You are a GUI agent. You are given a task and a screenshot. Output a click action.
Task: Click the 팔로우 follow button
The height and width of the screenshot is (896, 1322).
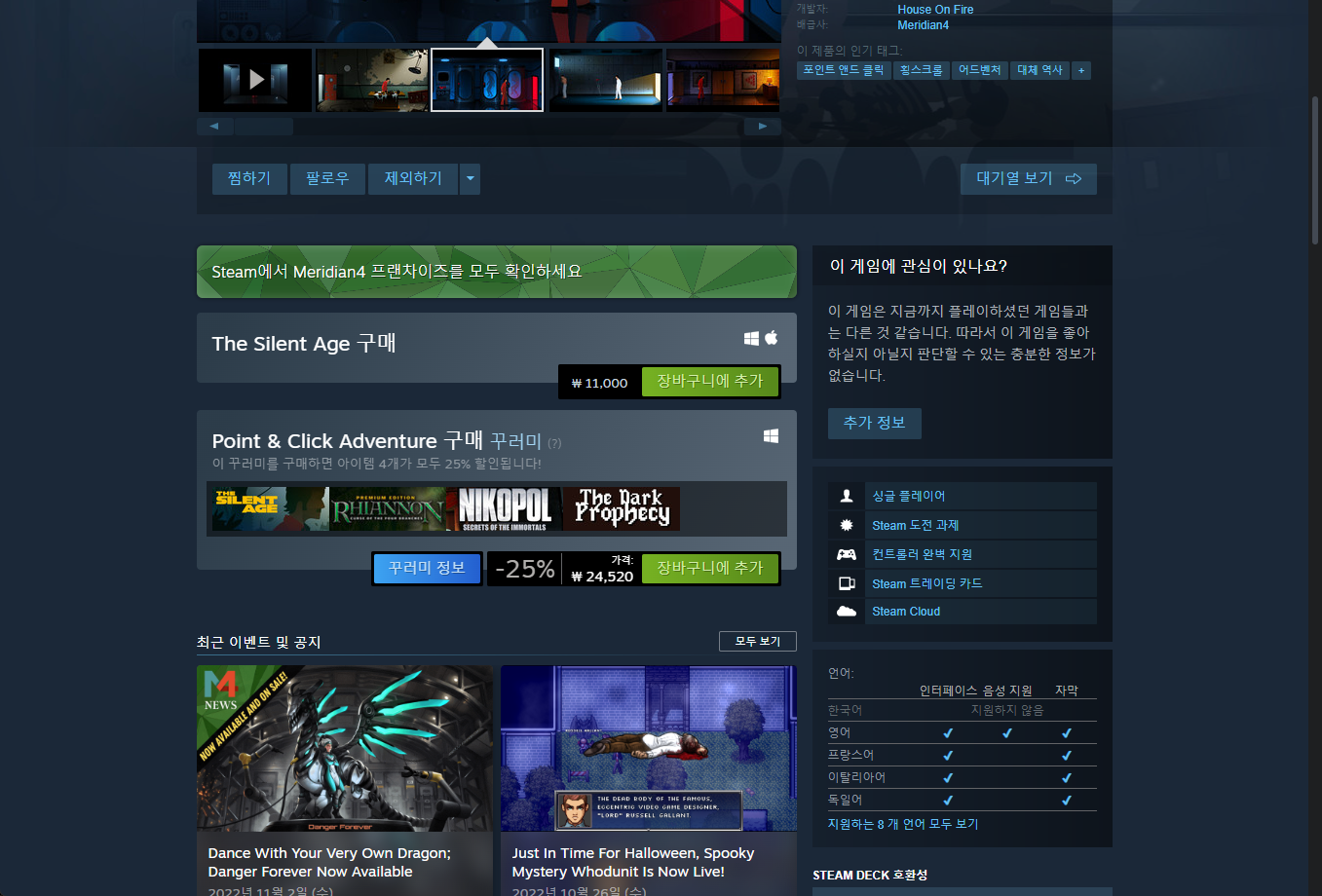(327, 178)
